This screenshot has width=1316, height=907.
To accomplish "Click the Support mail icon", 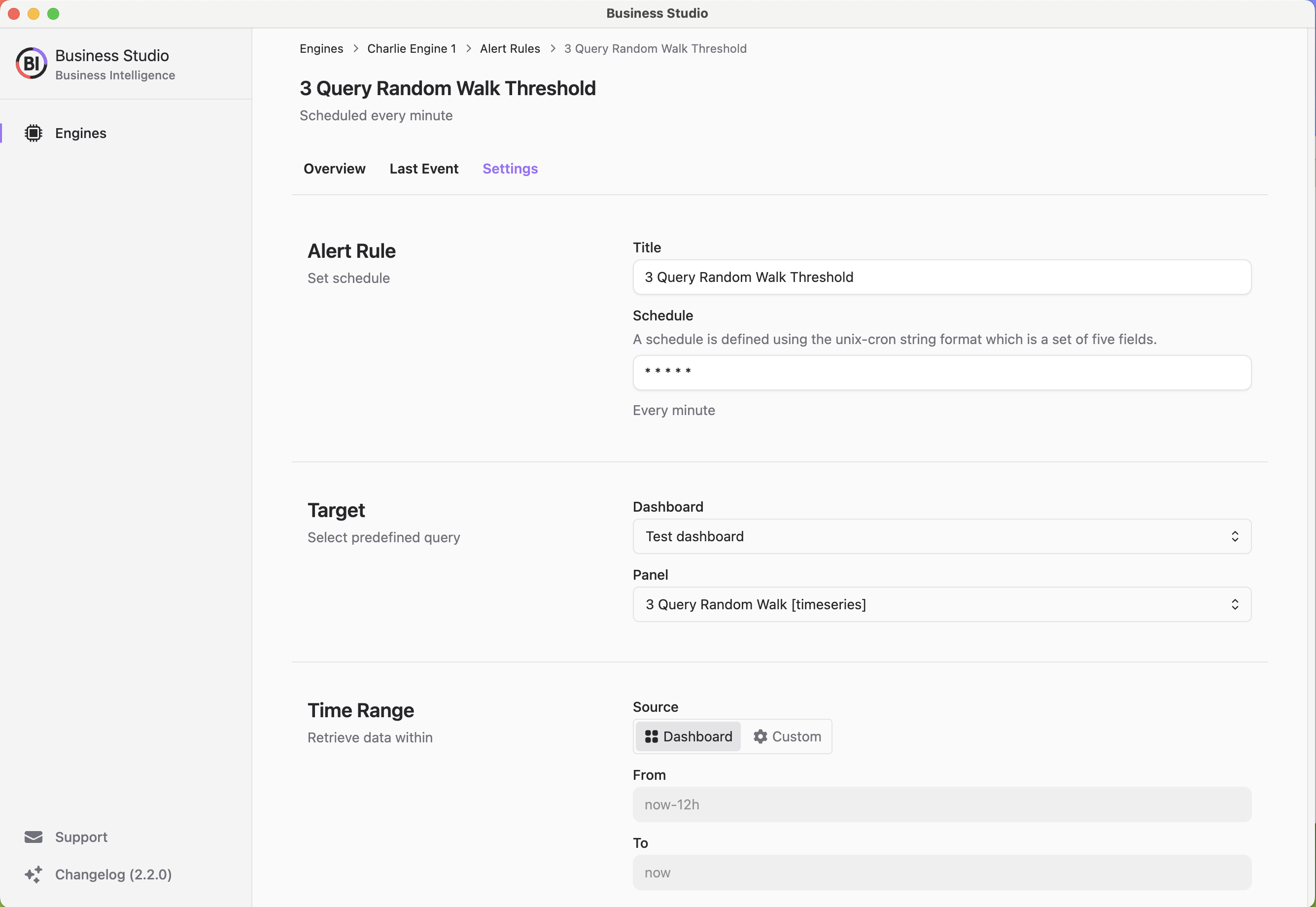I will [33, 837].
